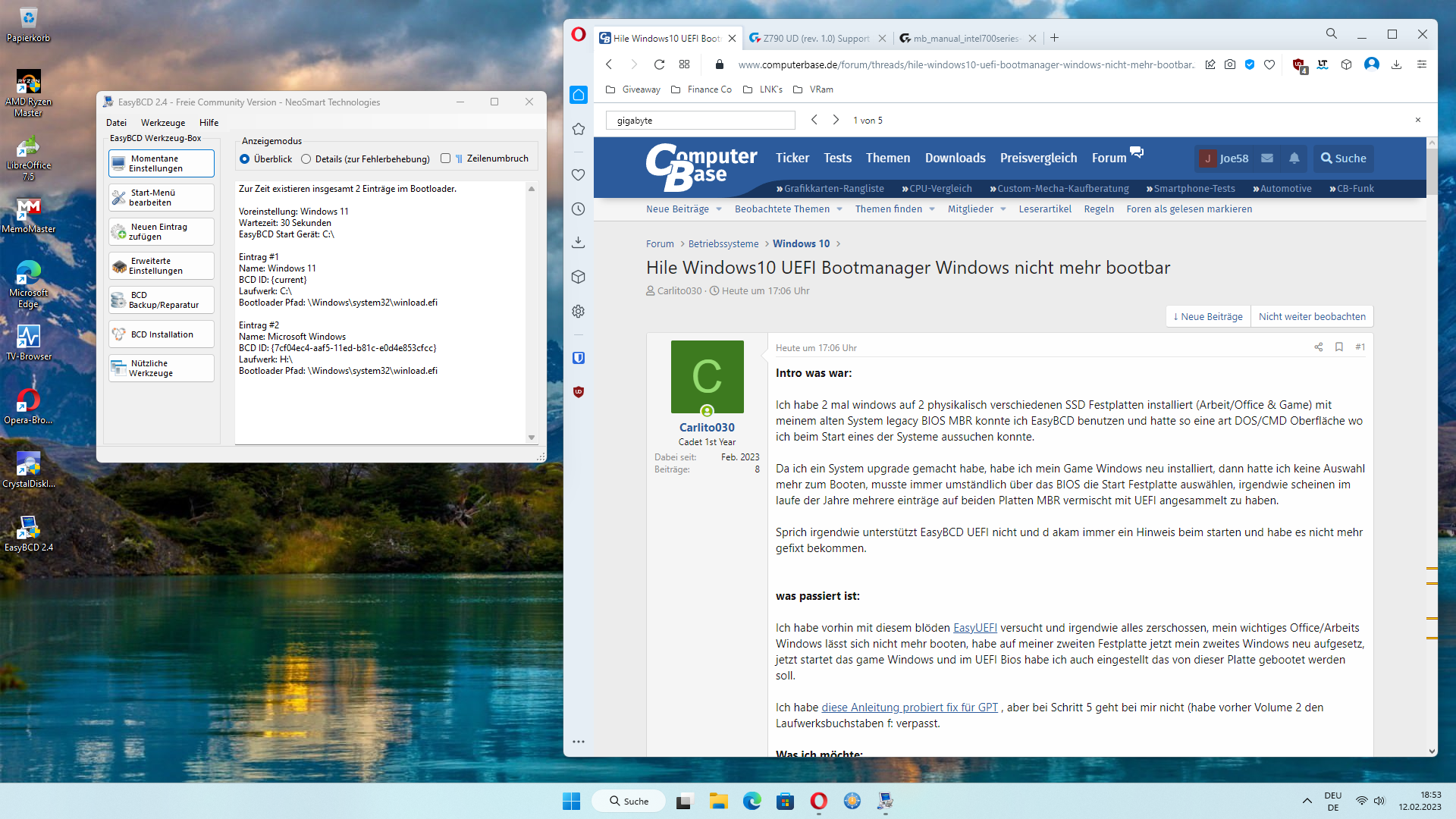Open Opera sidebar history clock icon
The image size is (1456, 819).
click(x=579, y=209)
